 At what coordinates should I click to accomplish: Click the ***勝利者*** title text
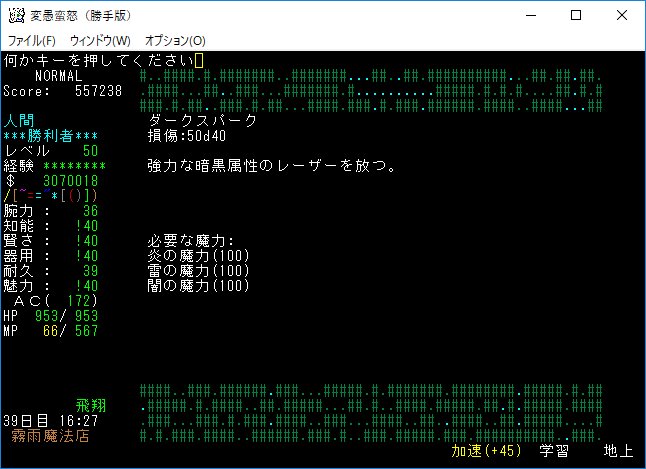coord(50,135)
